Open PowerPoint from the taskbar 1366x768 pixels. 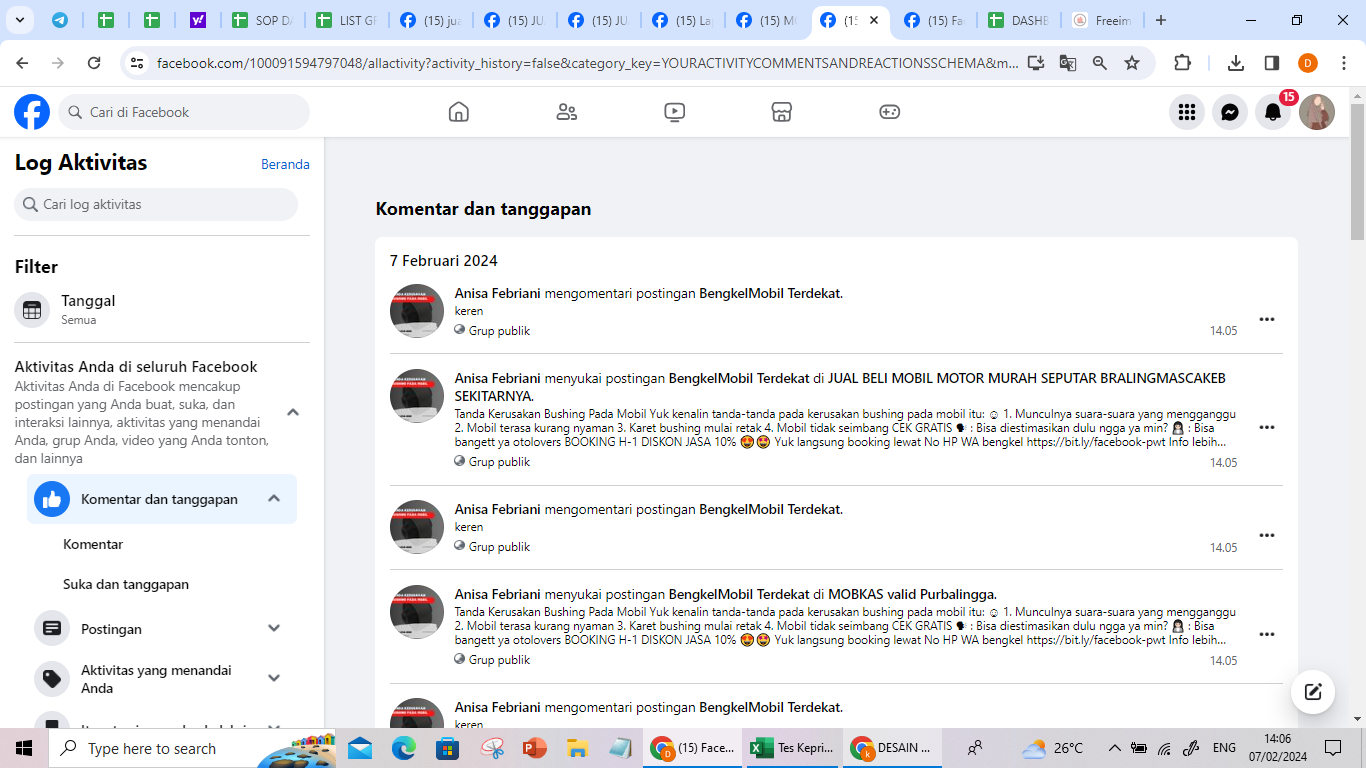click(535, 748)
